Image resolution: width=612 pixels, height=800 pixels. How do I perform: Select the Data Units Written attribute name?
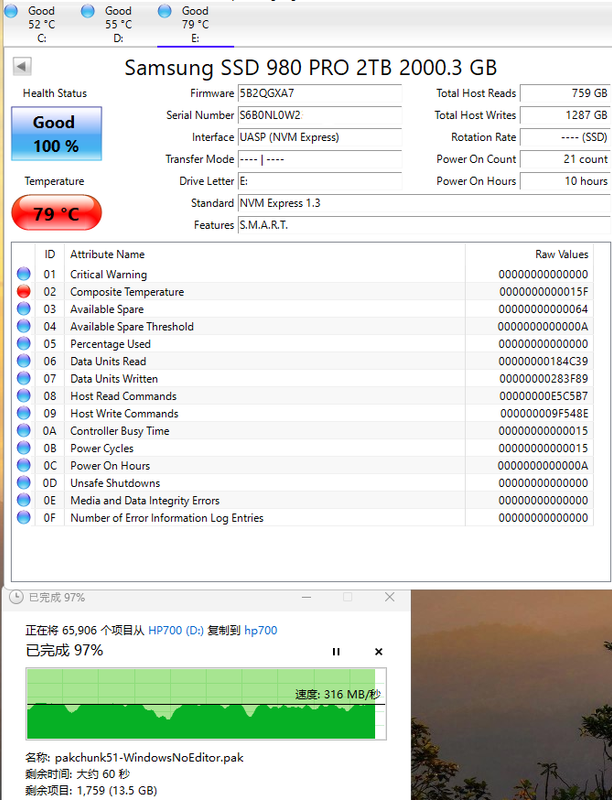(114, 379)
